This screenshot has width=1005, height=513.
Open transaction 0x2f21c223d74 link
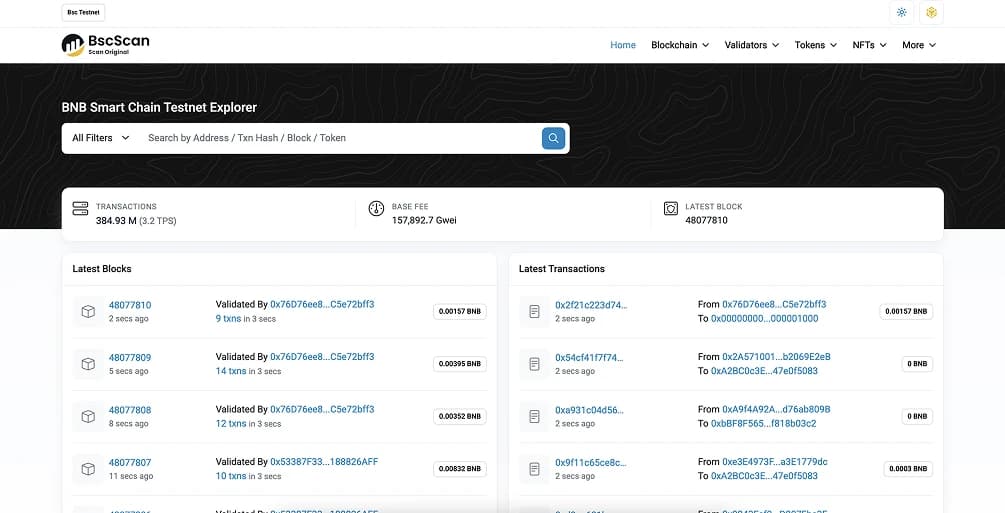(591, 305)
